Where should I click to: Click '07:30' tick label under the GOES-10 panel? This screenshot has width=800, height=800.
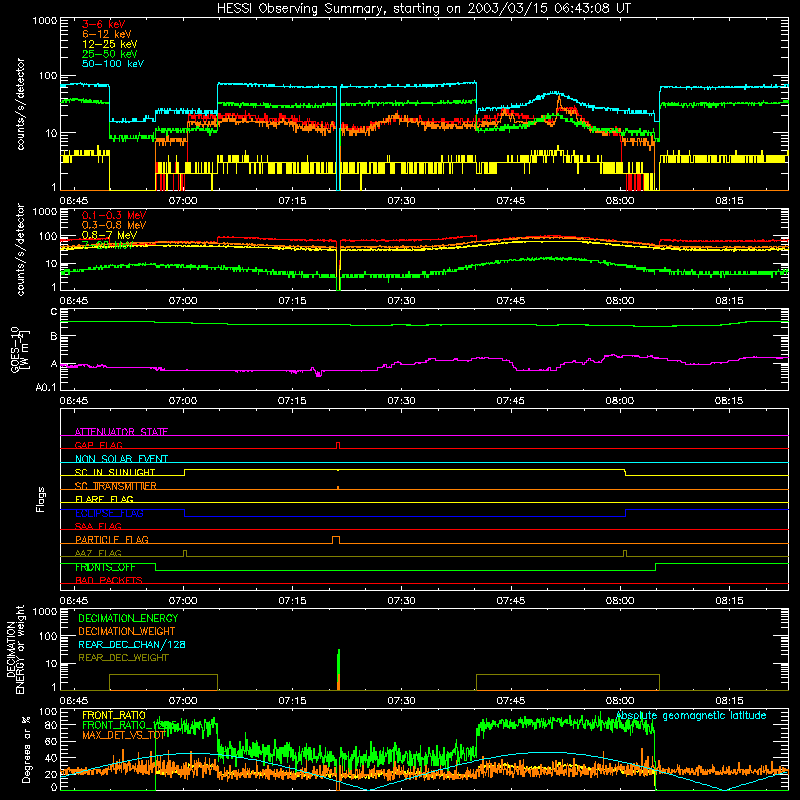pyautogui.click(x=401, y=401)
